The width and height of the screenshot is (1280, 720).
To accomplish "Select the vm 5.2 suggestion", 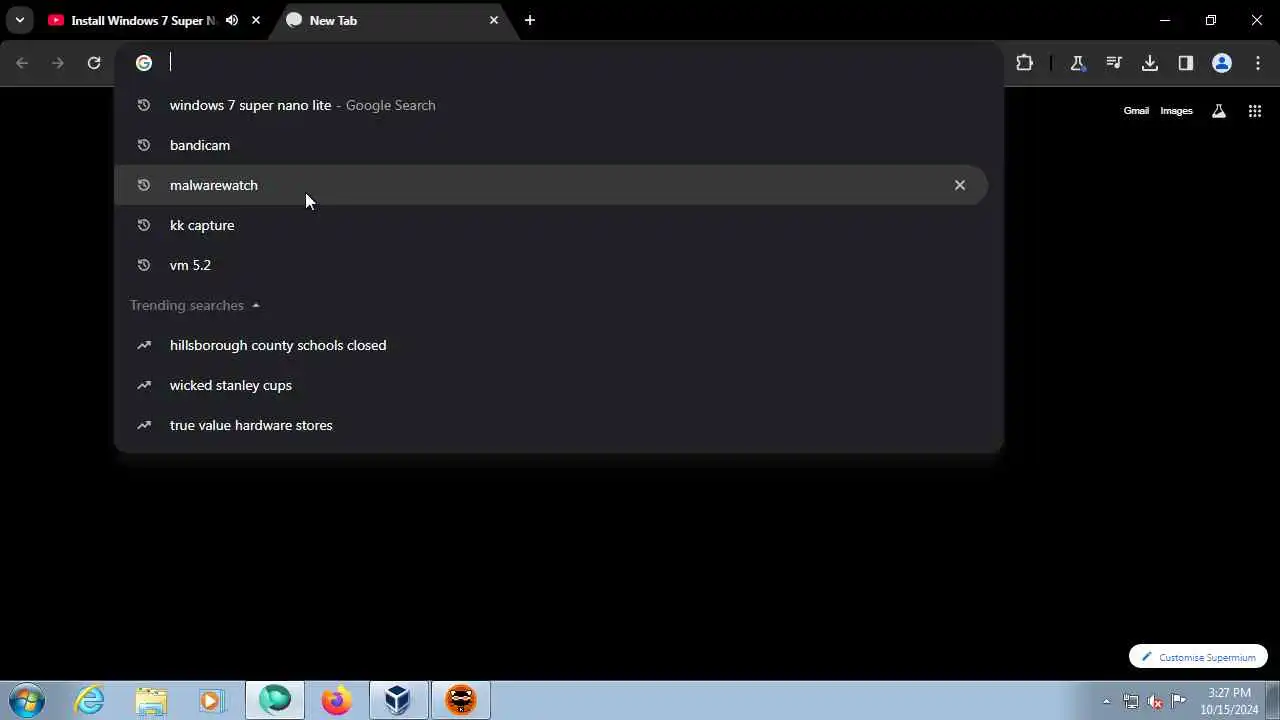I will coord(551,265).
